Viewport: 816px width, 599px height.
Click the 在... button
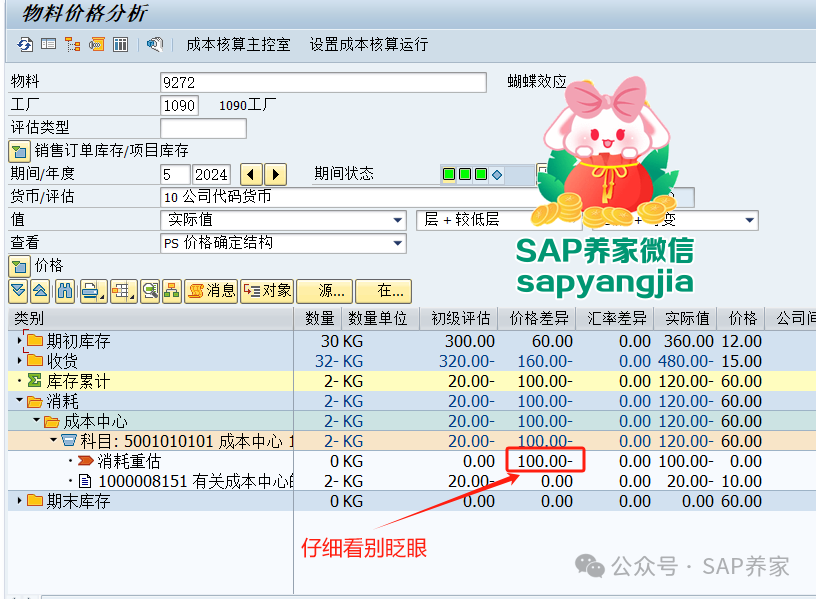pyautogui.click(x=384, y=291)
